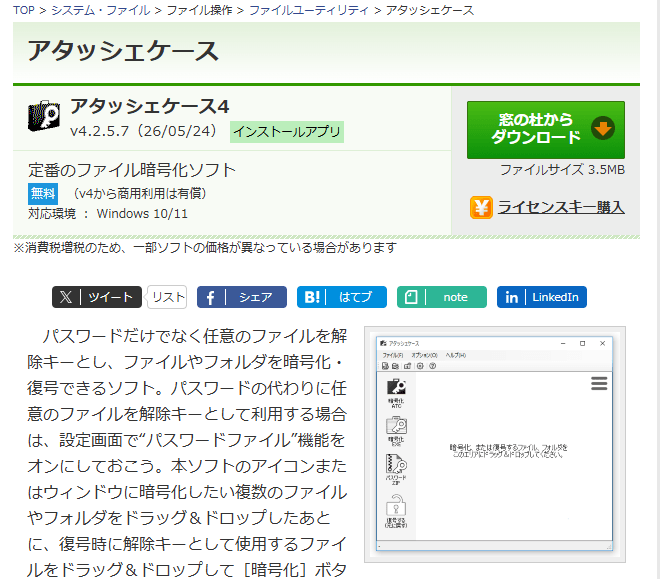Share on LinkedIn button
Viewport: 660px width, 579px height.
click(542, 297)
